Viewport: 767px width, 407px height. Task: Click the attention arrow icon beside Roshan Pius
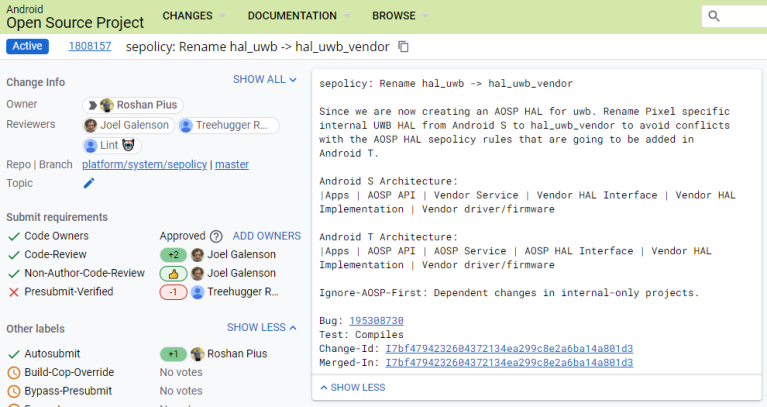pyautogui.click(x=92, y=105)
